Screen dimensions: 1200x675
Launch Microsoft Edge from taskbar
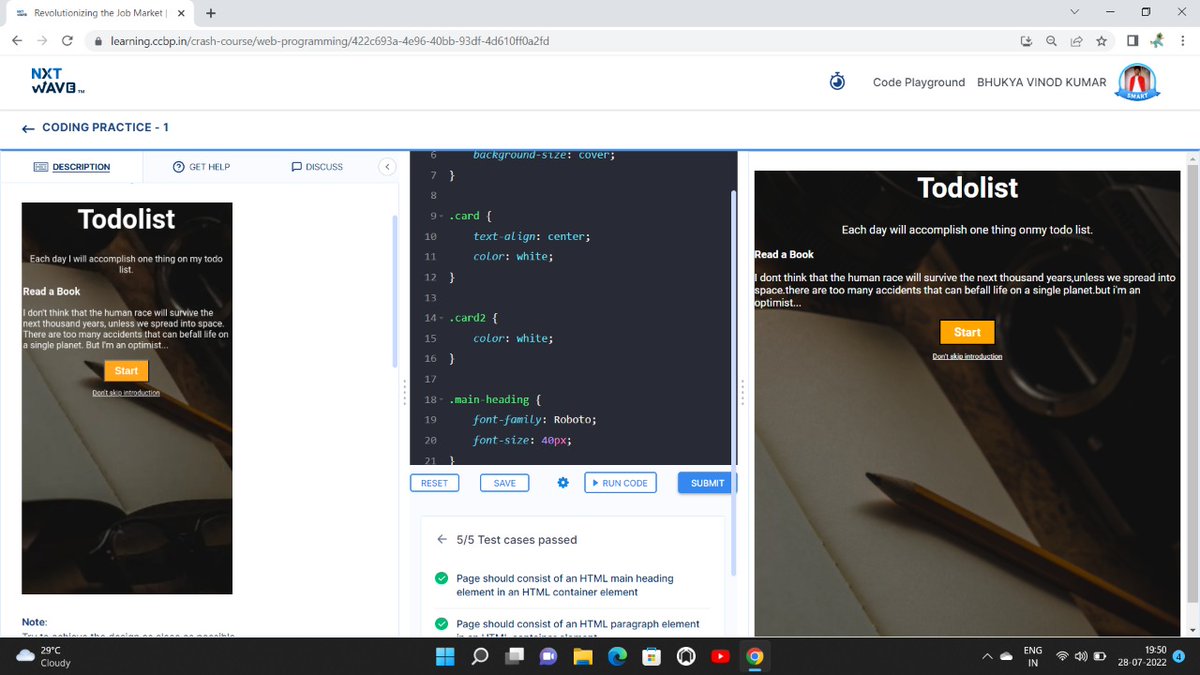tap(617, 656)
